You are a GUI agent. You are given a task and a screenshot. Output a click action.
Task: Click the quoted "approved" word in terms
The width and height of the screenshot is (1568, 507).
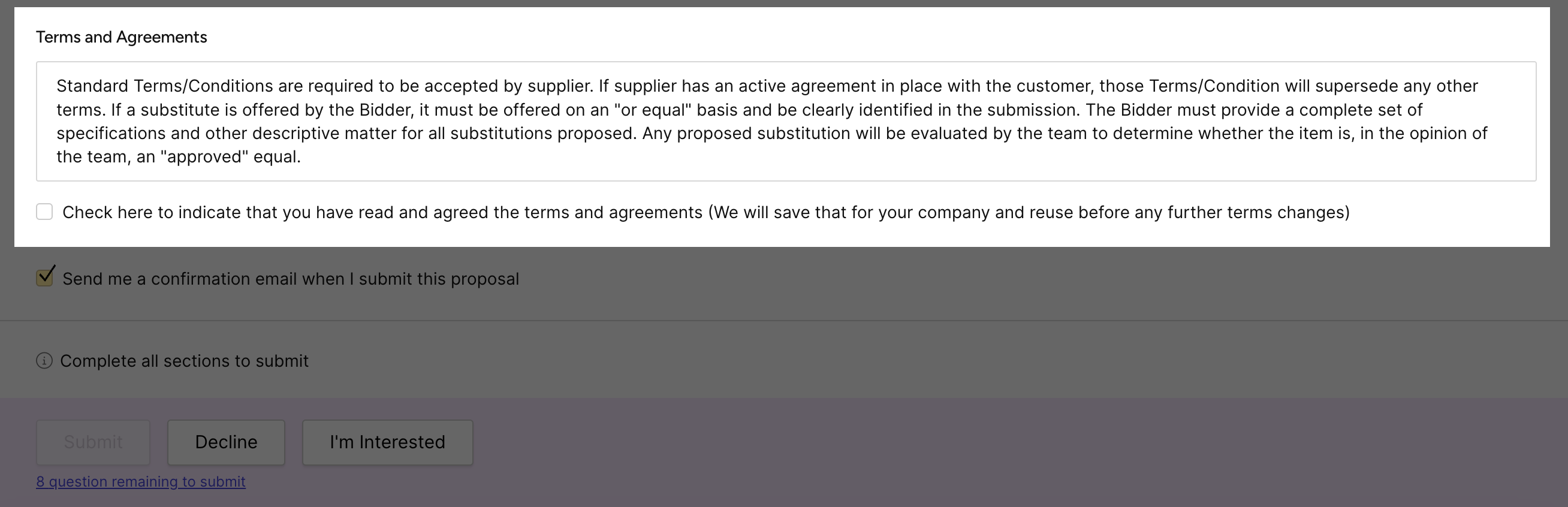pyautogui.click(x=204, y=157)
